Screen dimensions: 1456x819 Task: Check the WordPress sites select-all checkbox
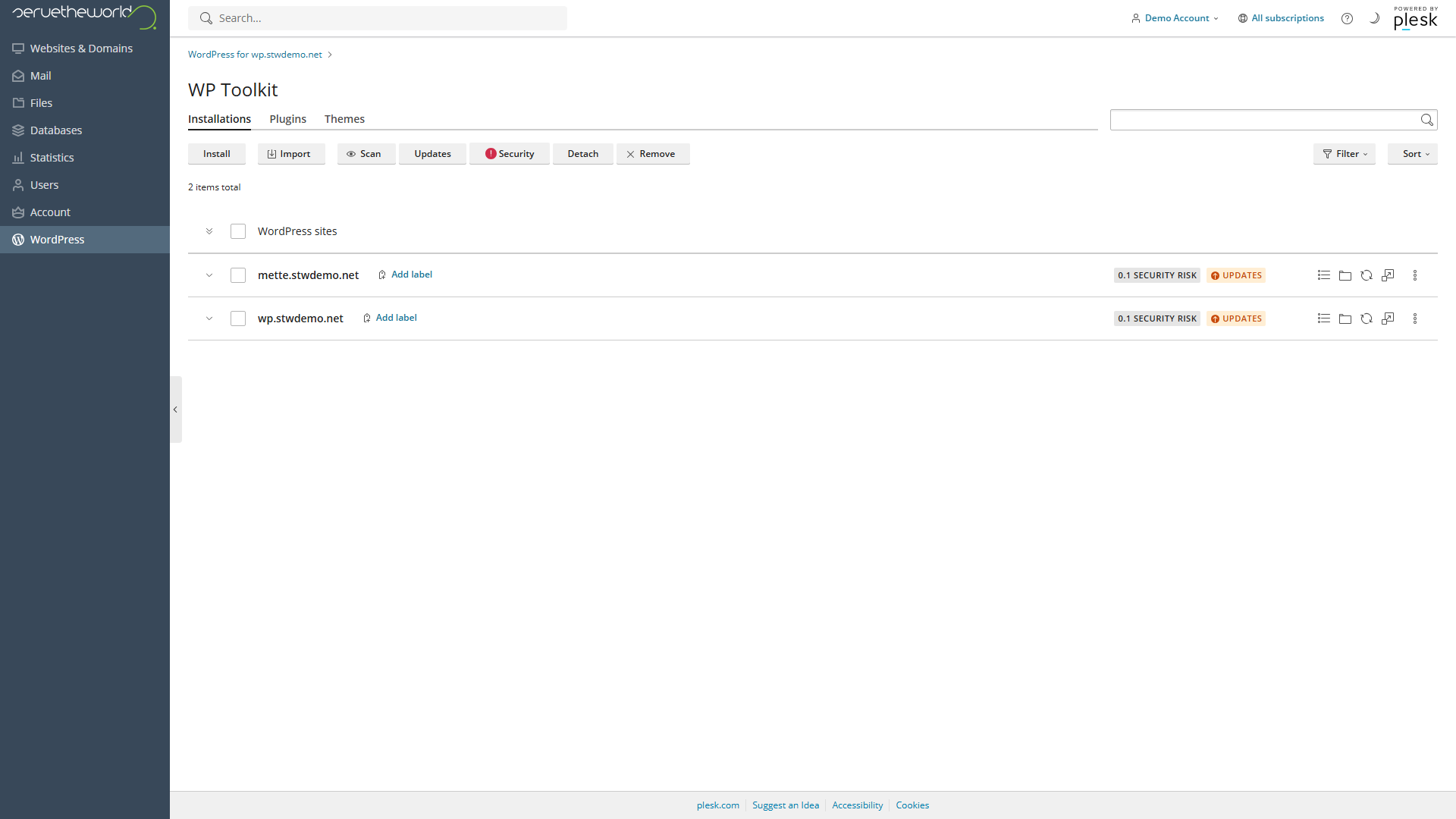tap(238, 231)
